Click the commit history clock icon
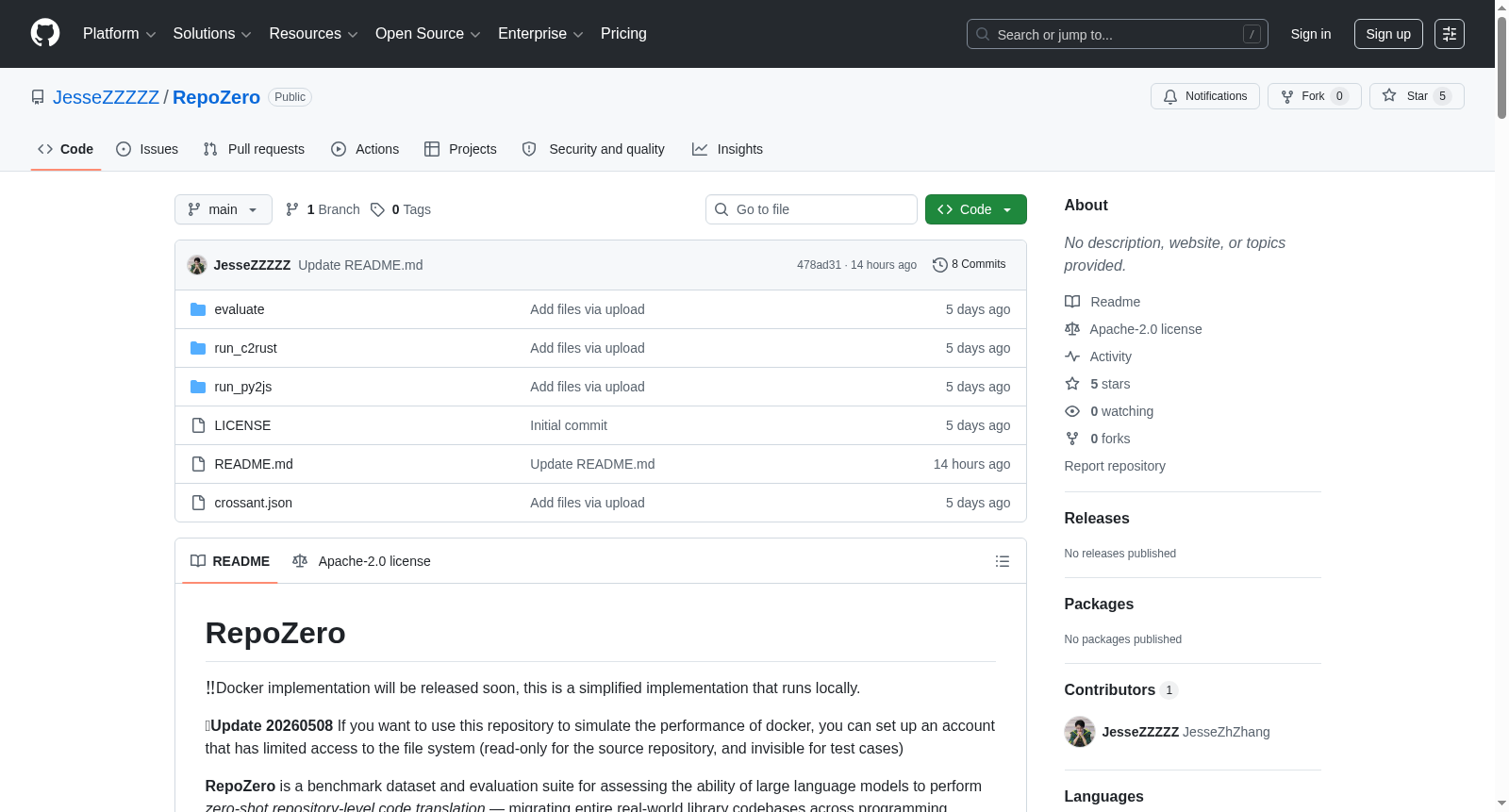 coord(939,265)
